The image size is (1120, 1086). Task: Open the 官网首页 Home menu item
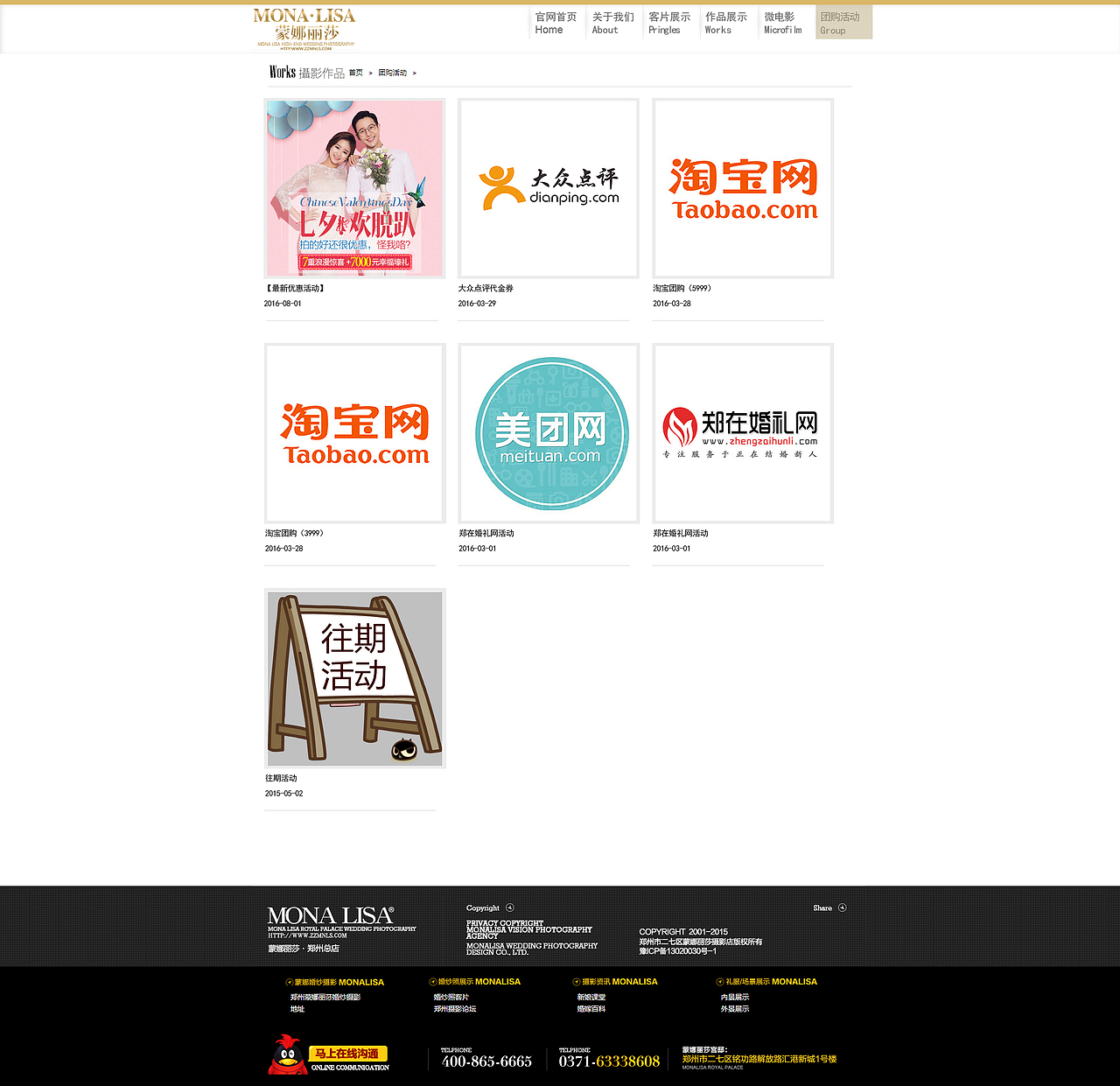[x=555, y=24]
